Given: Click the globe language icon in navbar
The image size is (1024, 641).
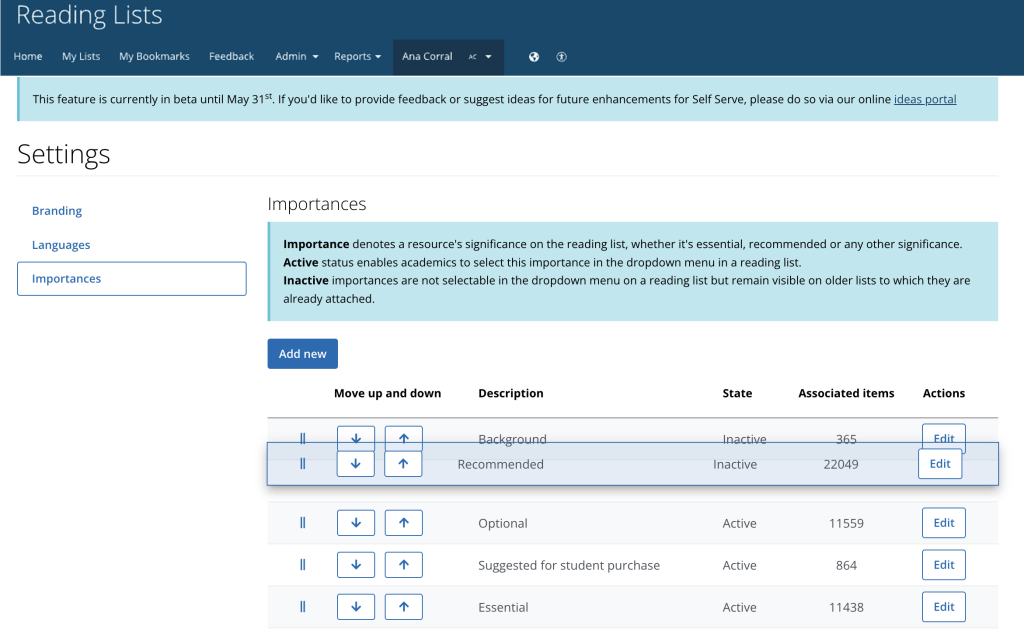Looking at the screenshot, I should (534, 57).
